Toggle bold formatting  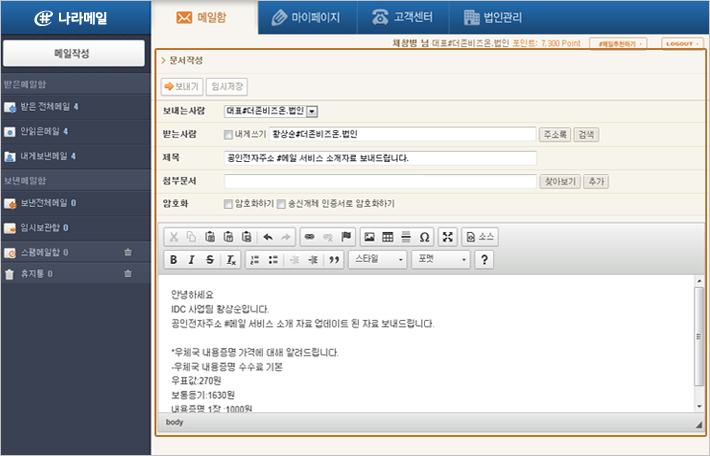[173, 259]
